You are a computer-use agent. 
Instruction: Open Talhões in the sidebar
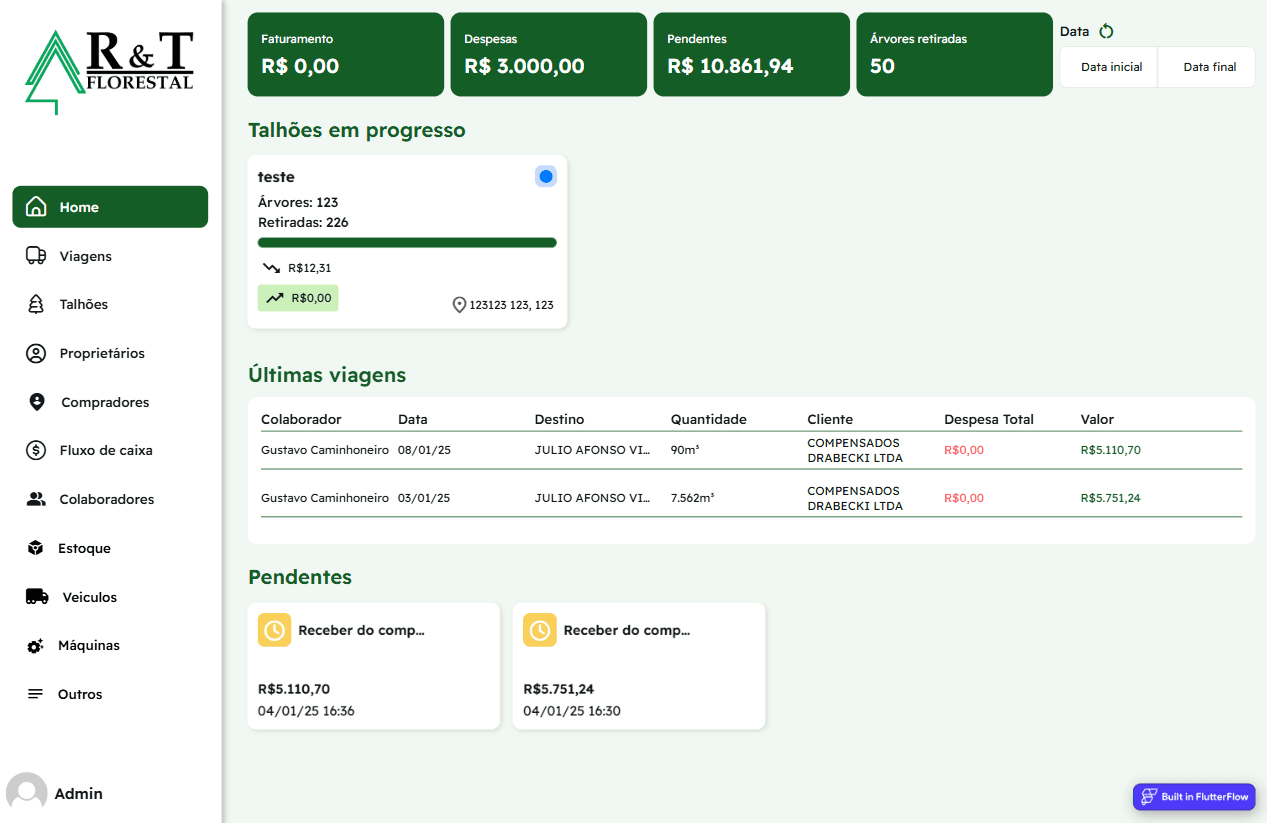click(x=110, y=304)
